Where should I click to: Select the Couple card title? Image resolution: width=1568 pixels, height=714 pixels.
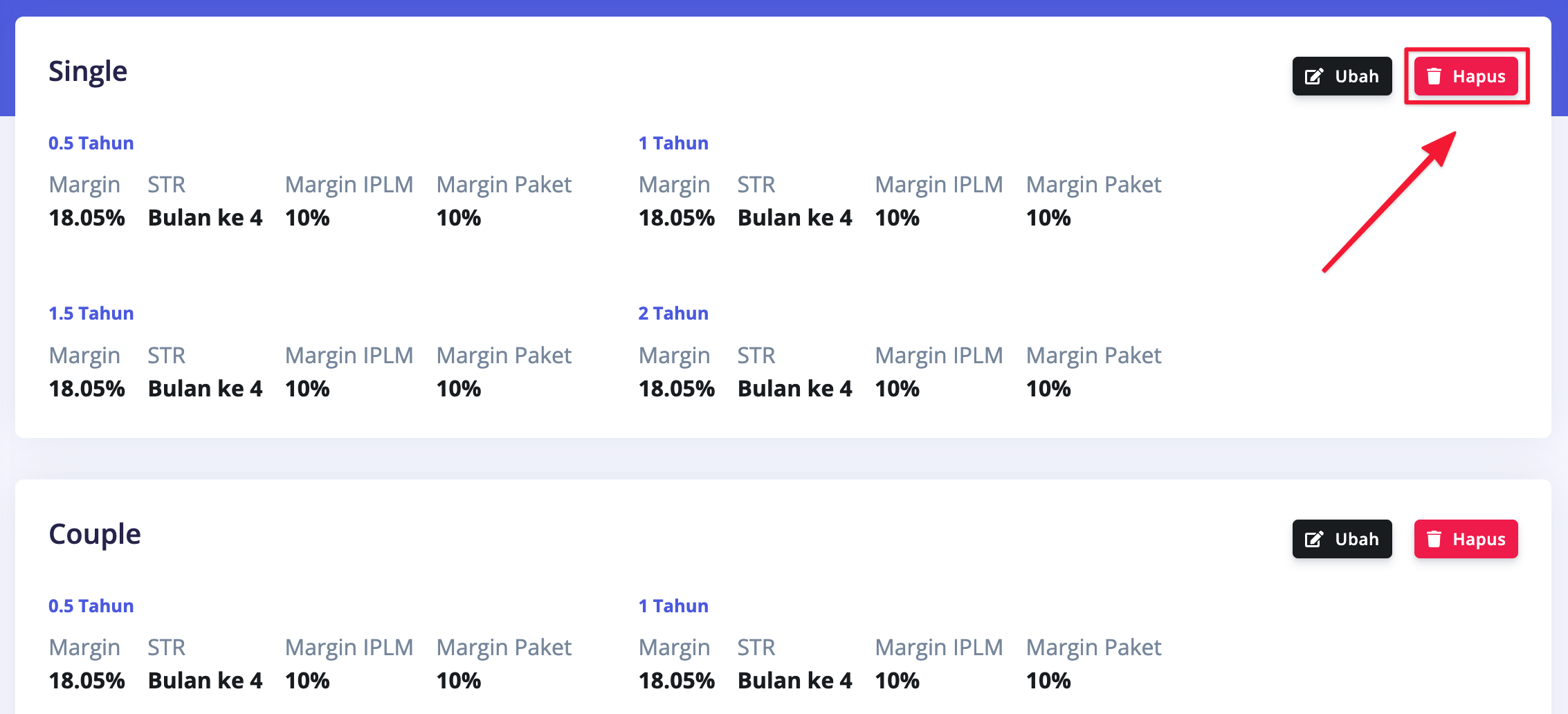point(95,534)
